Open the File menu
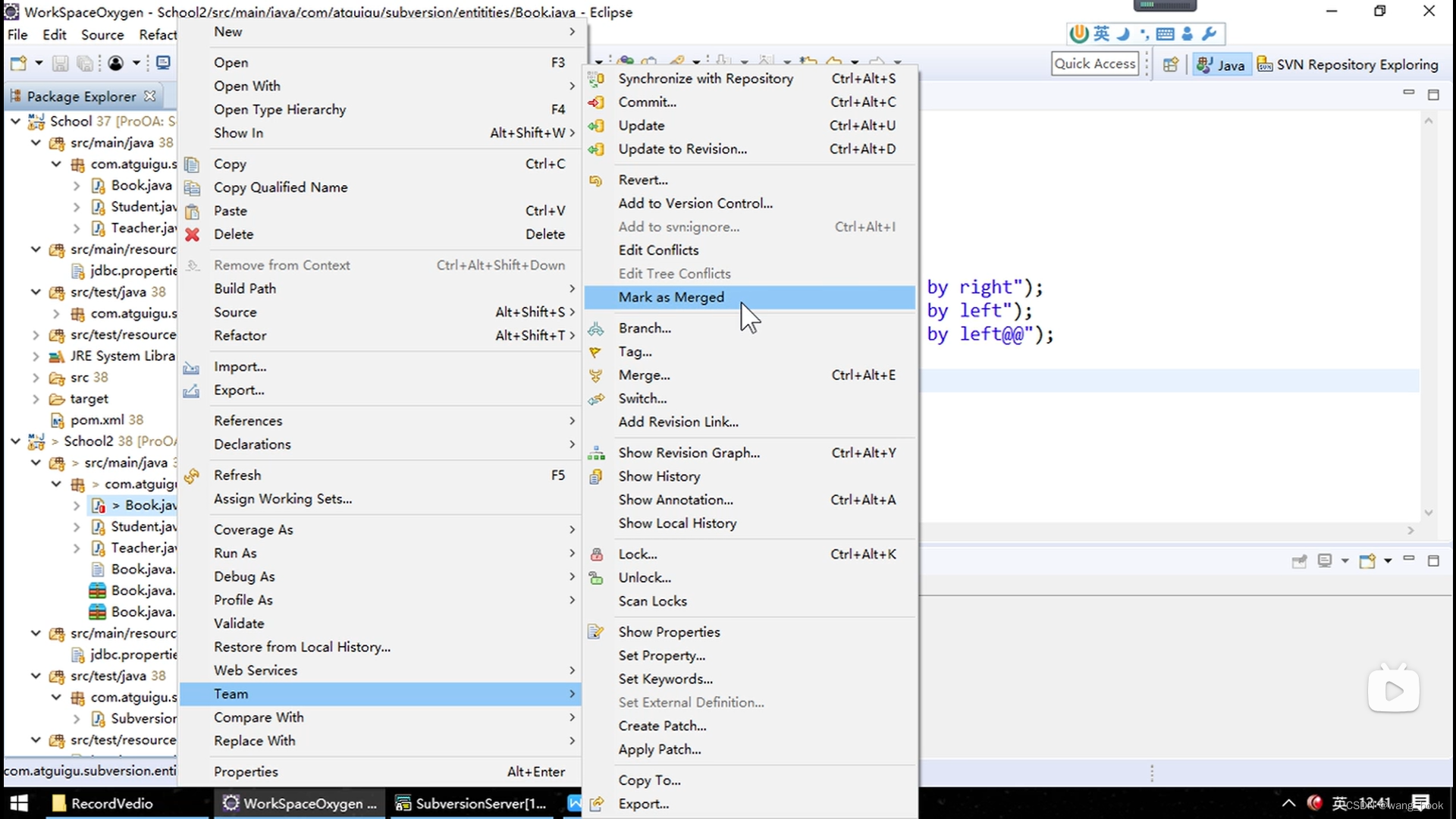Viewport: 1456px width, 819px height. (17, 35)
